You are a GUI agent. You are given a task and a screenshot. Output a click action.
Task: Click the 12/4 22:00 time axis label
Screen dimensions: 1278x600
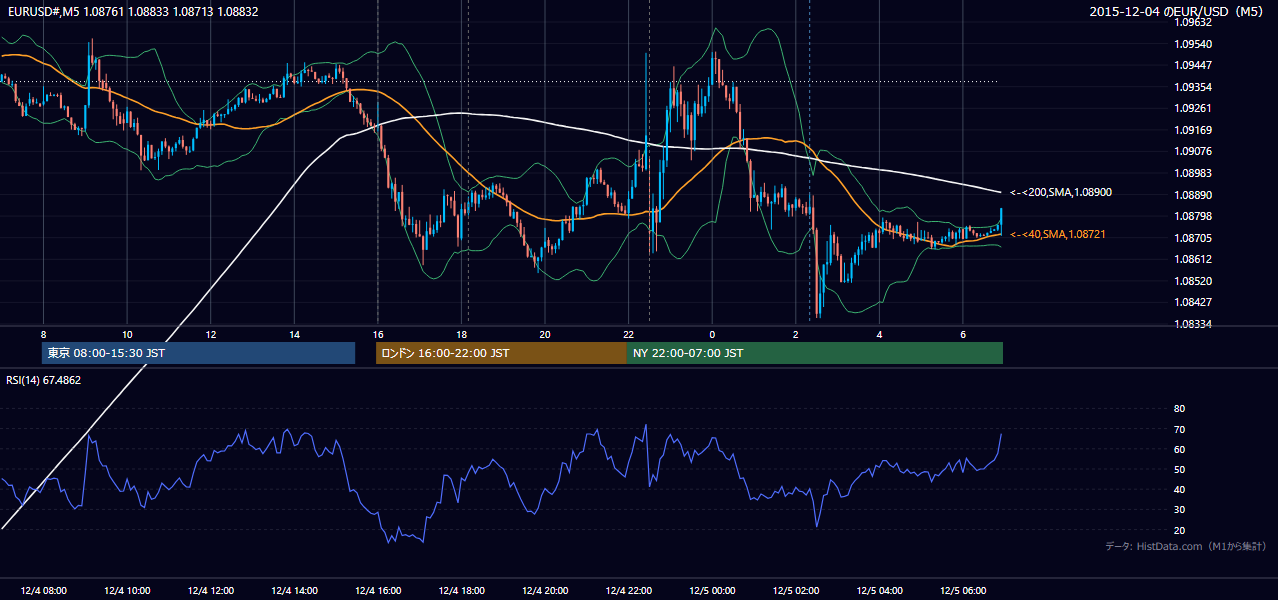[628, 591]
